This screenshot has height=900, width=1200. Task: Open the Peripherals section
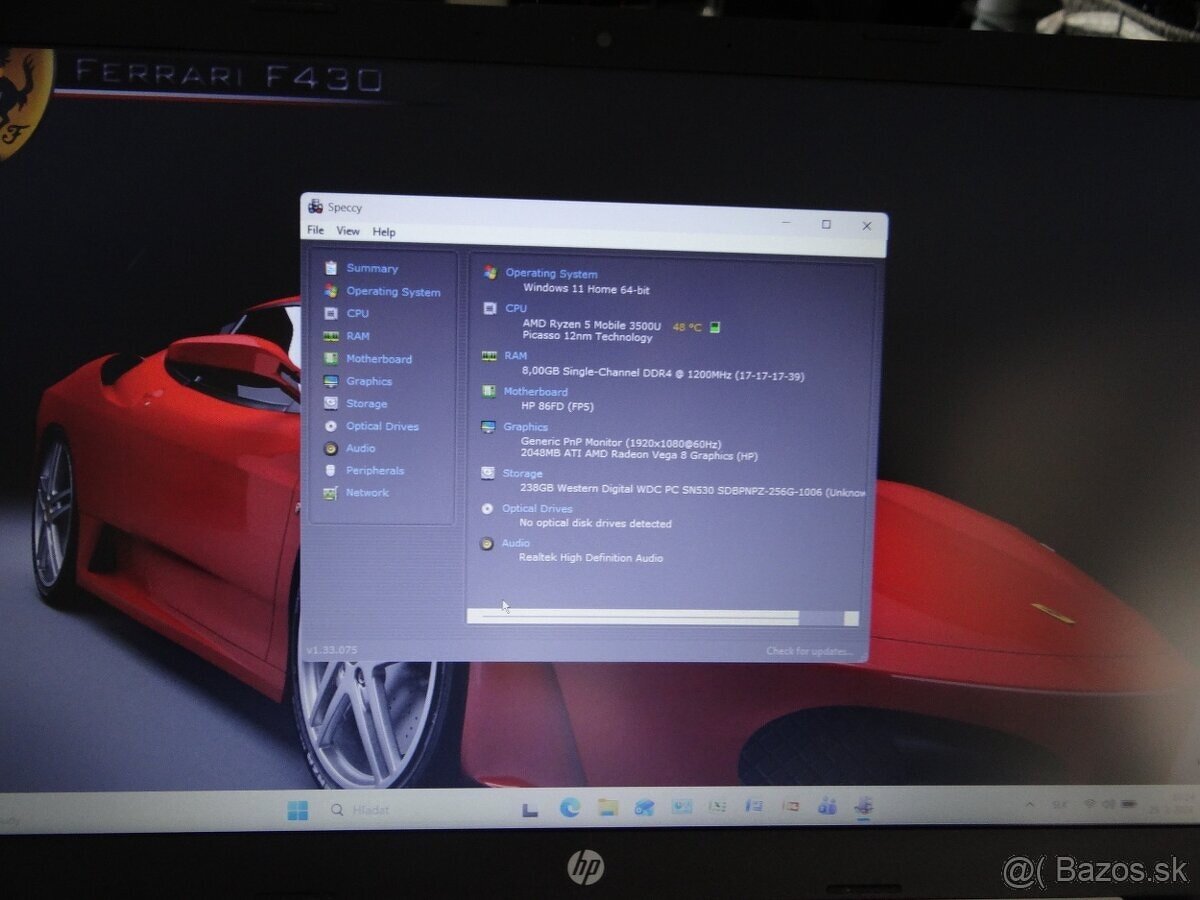pos(374,470)
